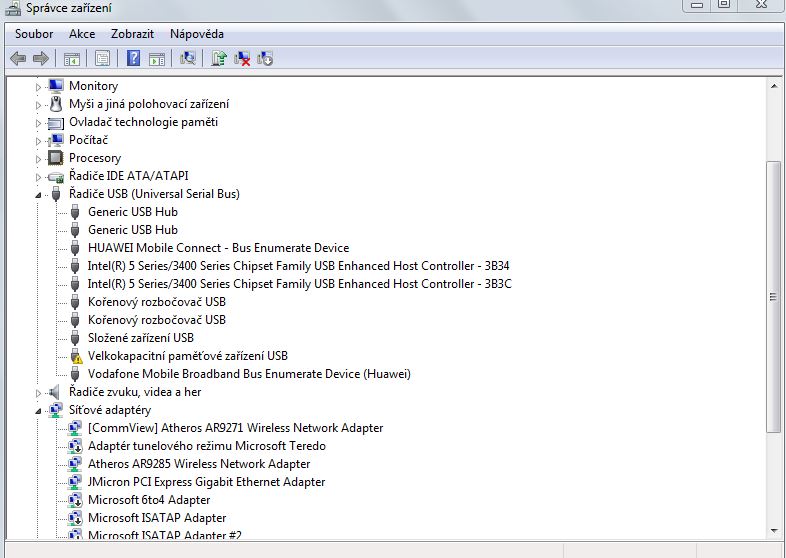The height and width of the screenshot is (558, 786).
Task: Select the first Kořenový rozbočovač USB
Action: click(x=157, y=302)
